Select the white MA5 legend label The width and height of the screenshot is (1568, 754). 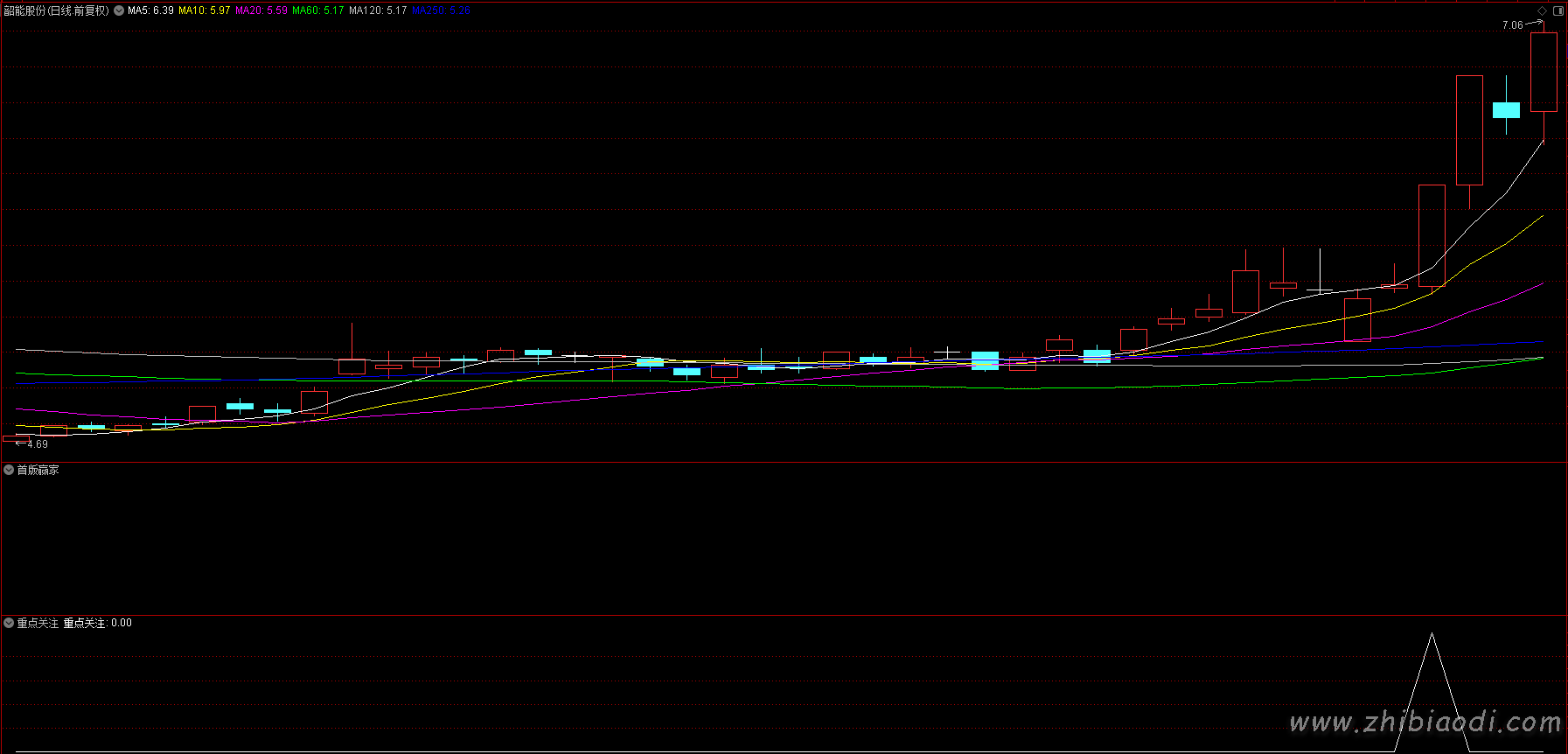[150, 10]
